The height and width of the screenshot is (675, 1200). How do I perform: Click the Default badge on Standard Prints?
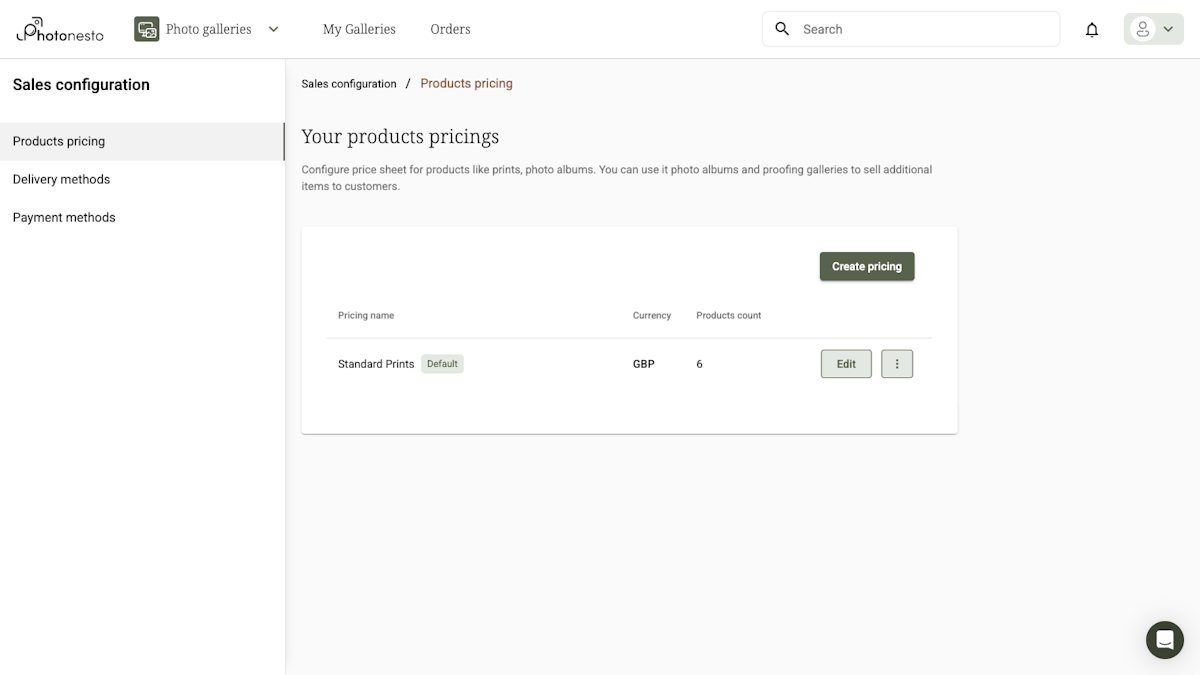coord(442,363)
